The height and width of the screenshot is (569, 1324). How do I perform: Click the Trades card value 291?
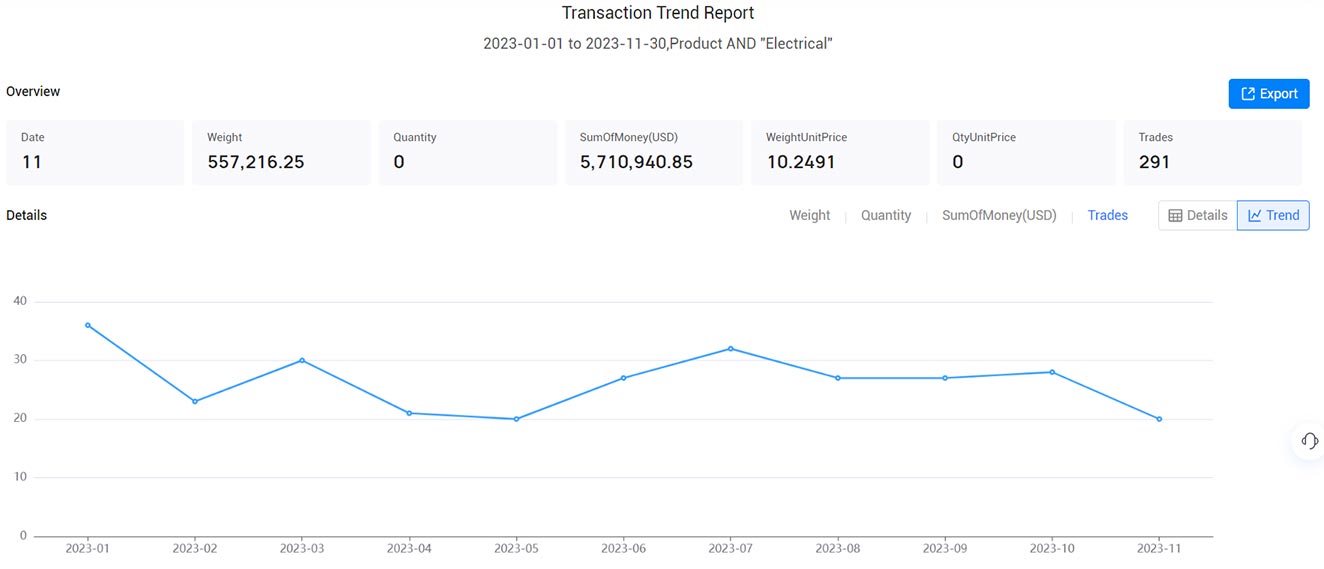pyautogui.click(x=1154, y=162)
